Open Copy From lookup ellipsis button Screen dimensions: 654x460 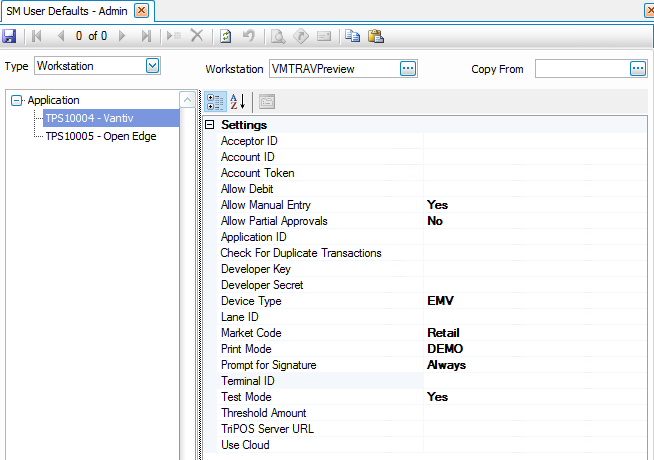click(637, 69)
